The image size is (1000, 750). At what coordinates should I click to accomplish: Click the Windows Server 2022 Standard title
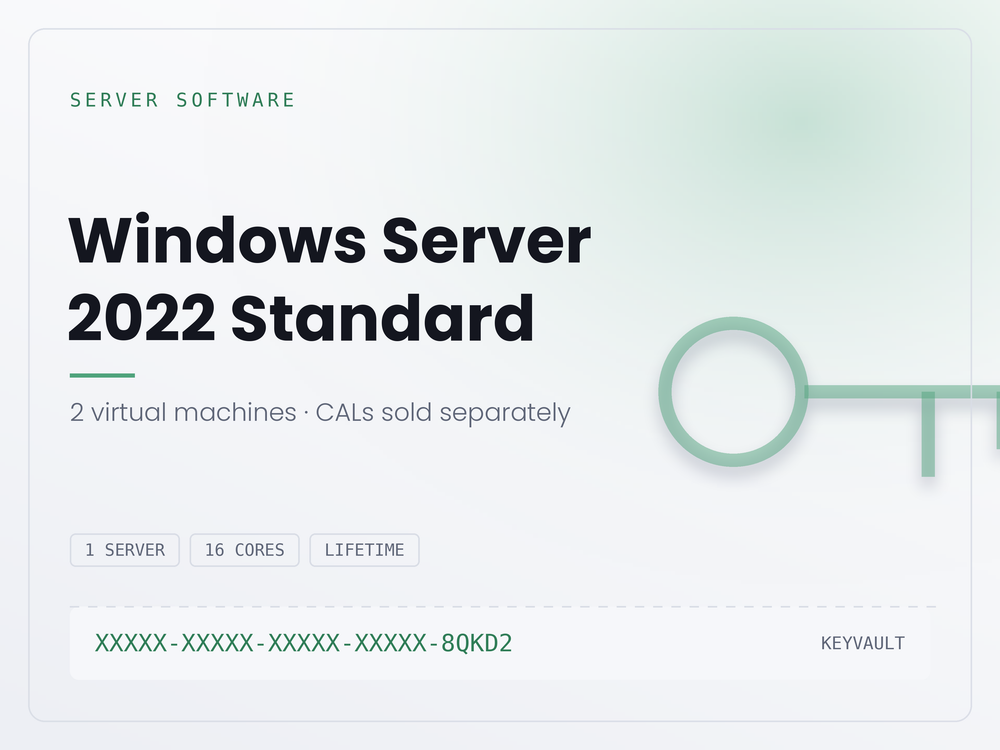pyautogui.click(x=330, y=279)
